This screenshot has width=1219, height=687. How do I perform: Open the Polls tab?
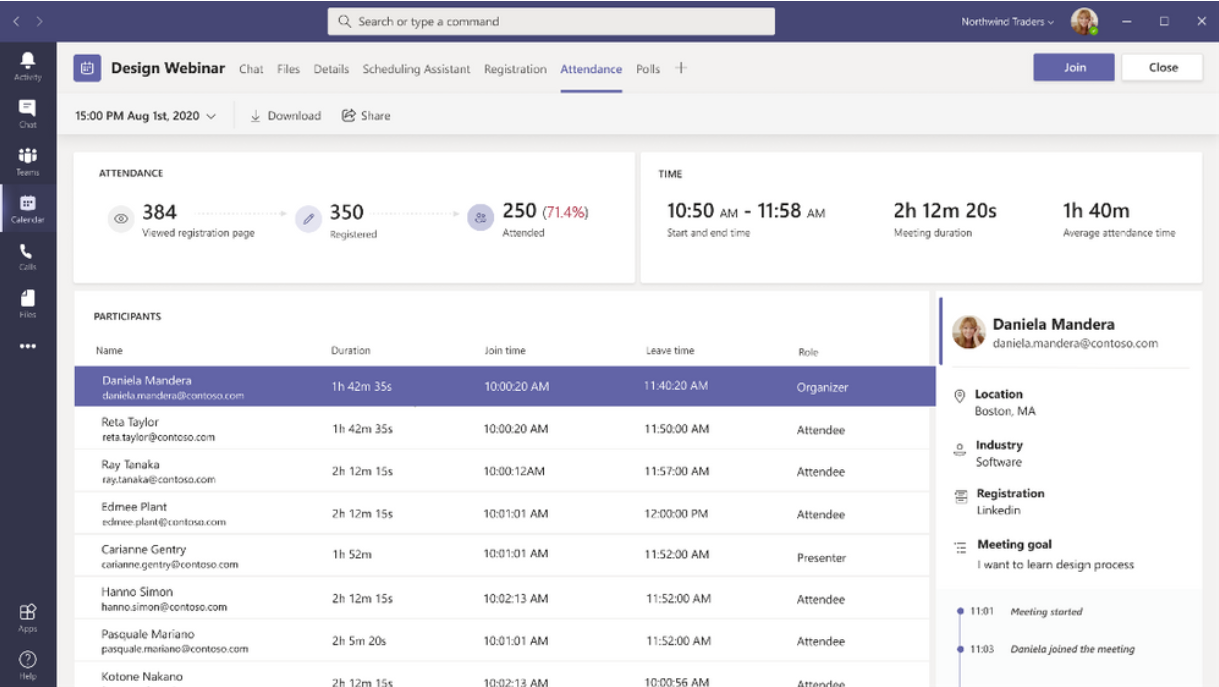coord(648,69)
